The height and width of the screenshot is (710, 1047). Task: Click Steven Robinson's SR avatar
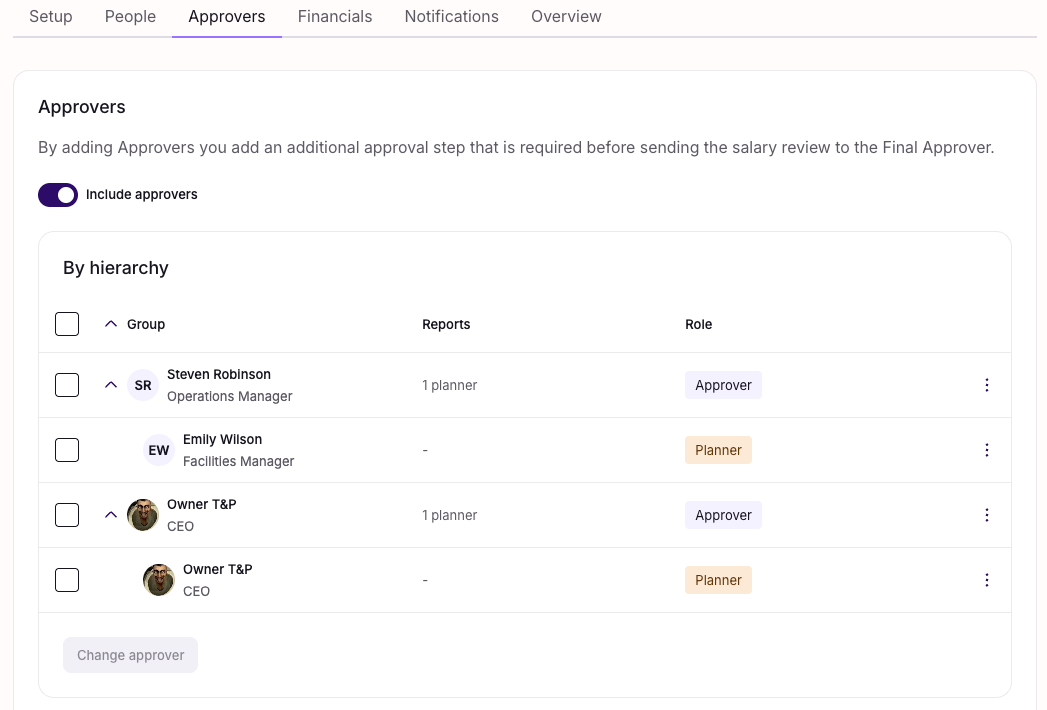click(x=143, y=385)
